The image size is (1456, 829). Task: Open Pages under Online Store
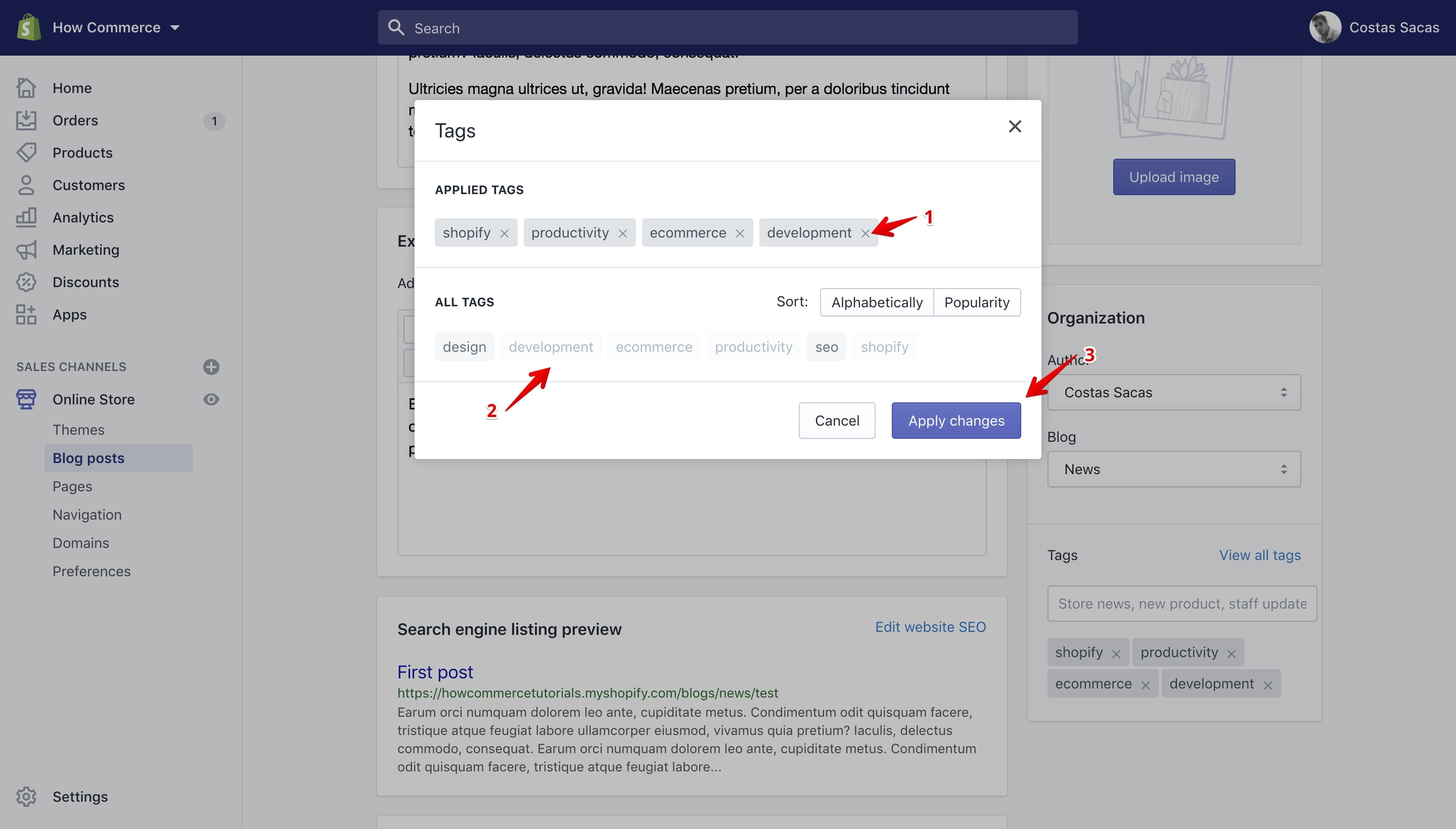coord(72,486)
